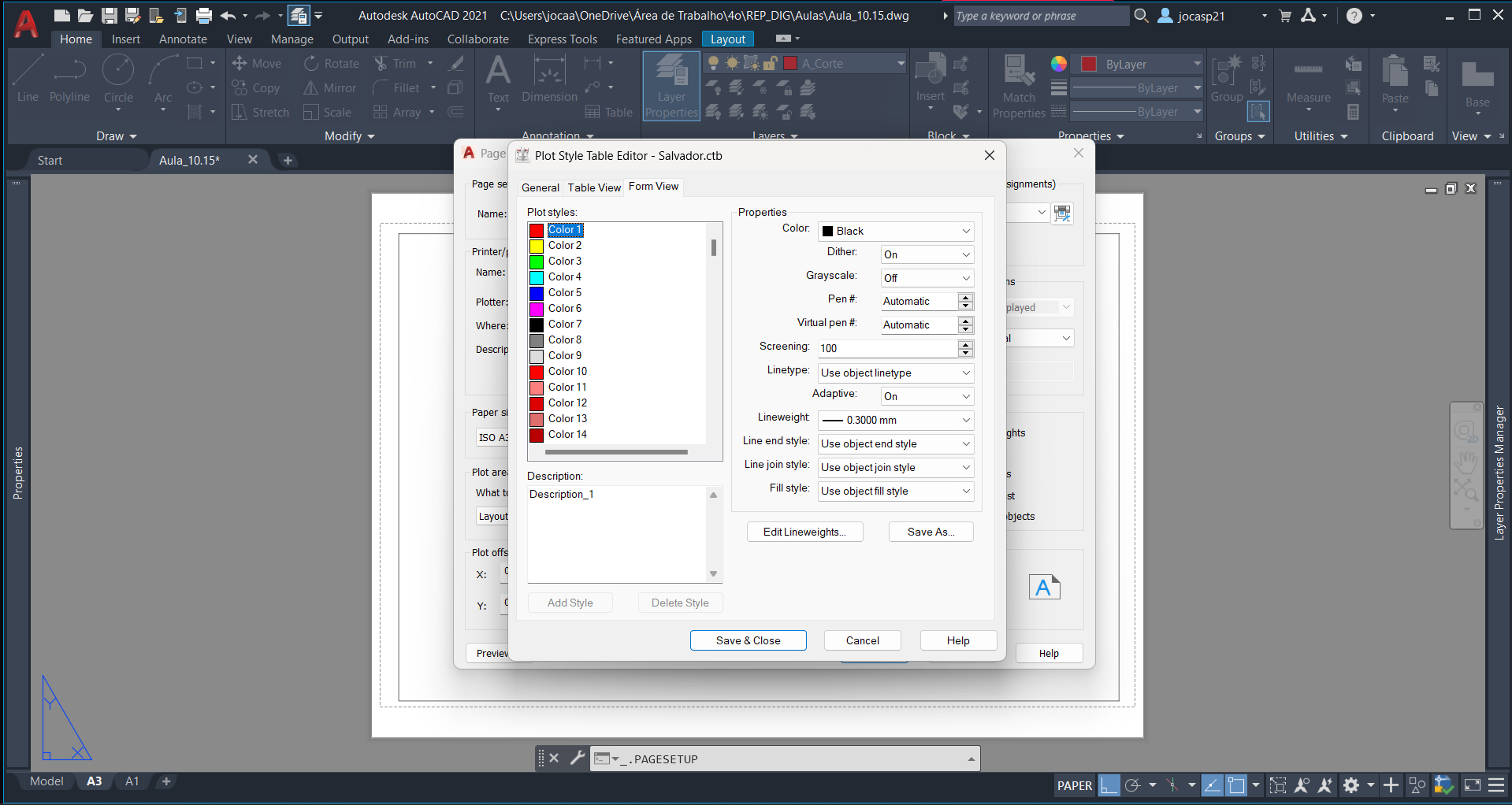The width and height of the screenshot is (1512, 805).
Task: Click Help button in Page Setup dialog
Action: [1049, 653]
